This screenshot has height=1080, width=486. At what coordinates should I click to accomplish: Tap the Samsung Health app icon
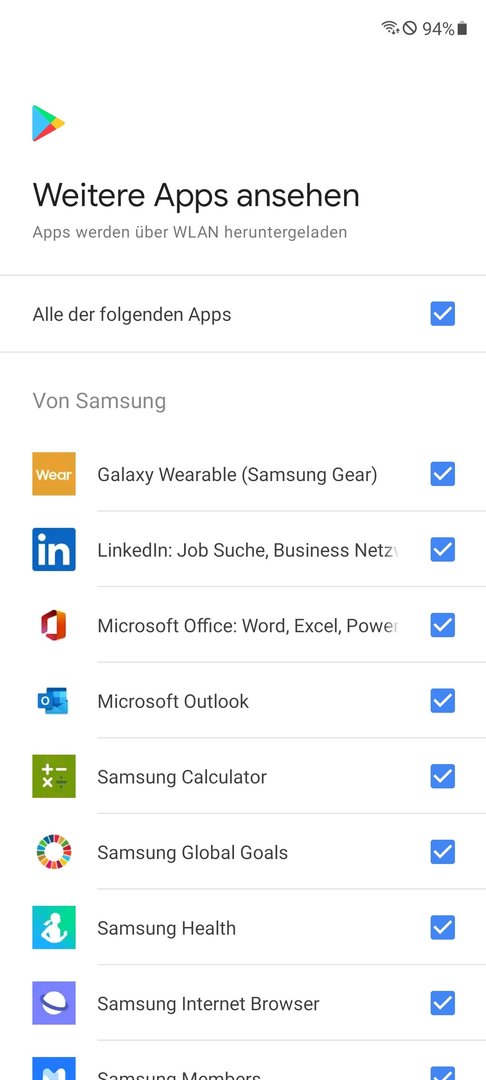54,928
